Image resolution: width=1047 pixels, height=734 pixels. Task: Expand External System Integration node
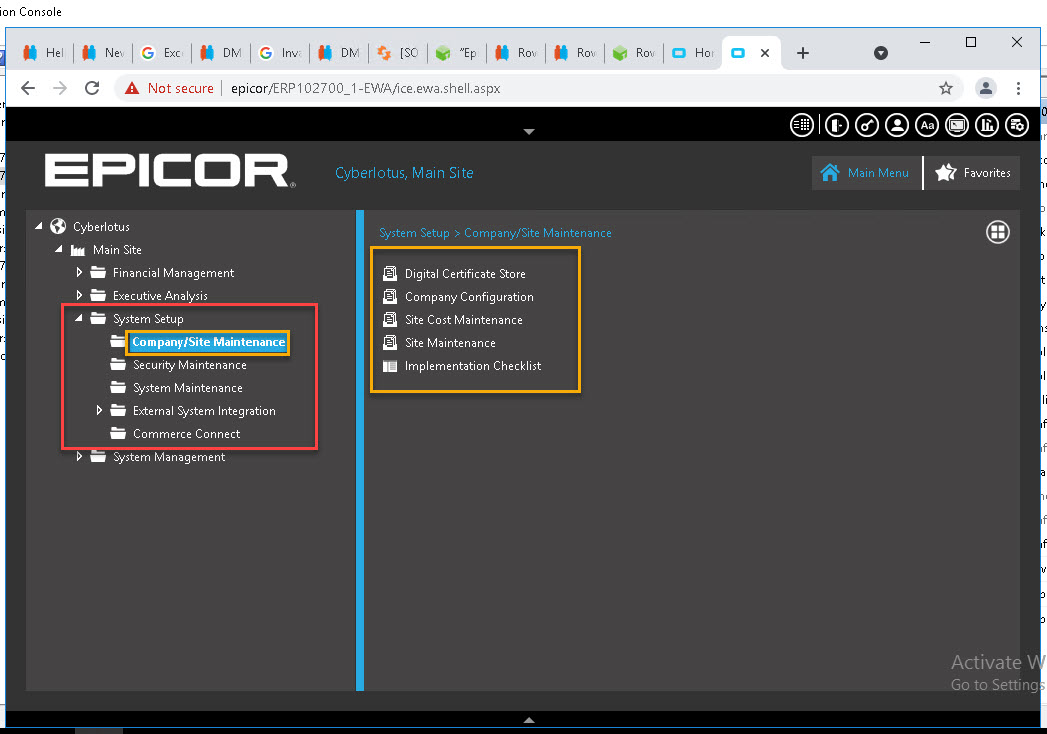[x=99, y=410]
